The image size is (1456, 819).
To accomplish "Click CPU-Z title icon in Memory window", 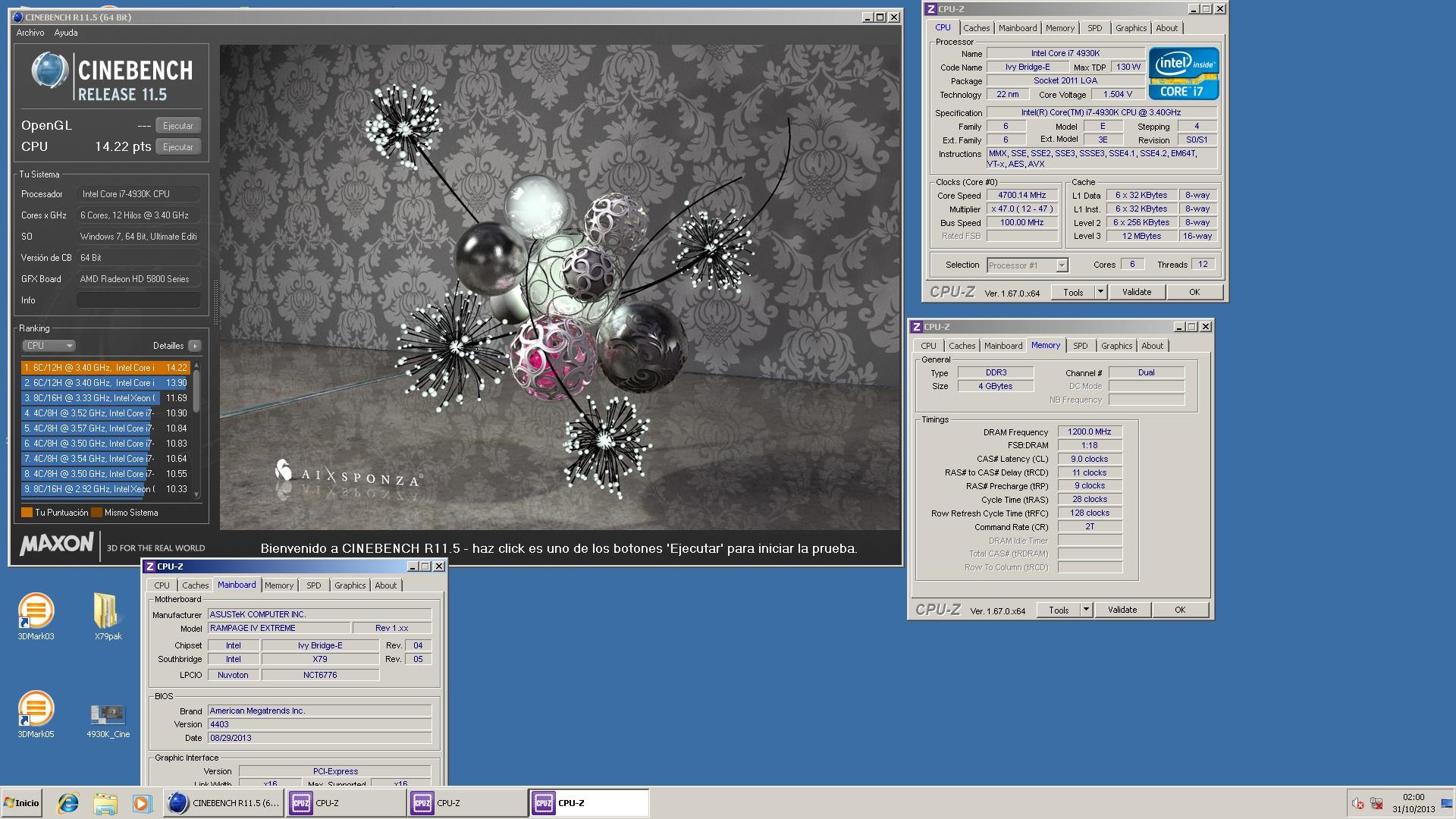I will click(917, 327).
